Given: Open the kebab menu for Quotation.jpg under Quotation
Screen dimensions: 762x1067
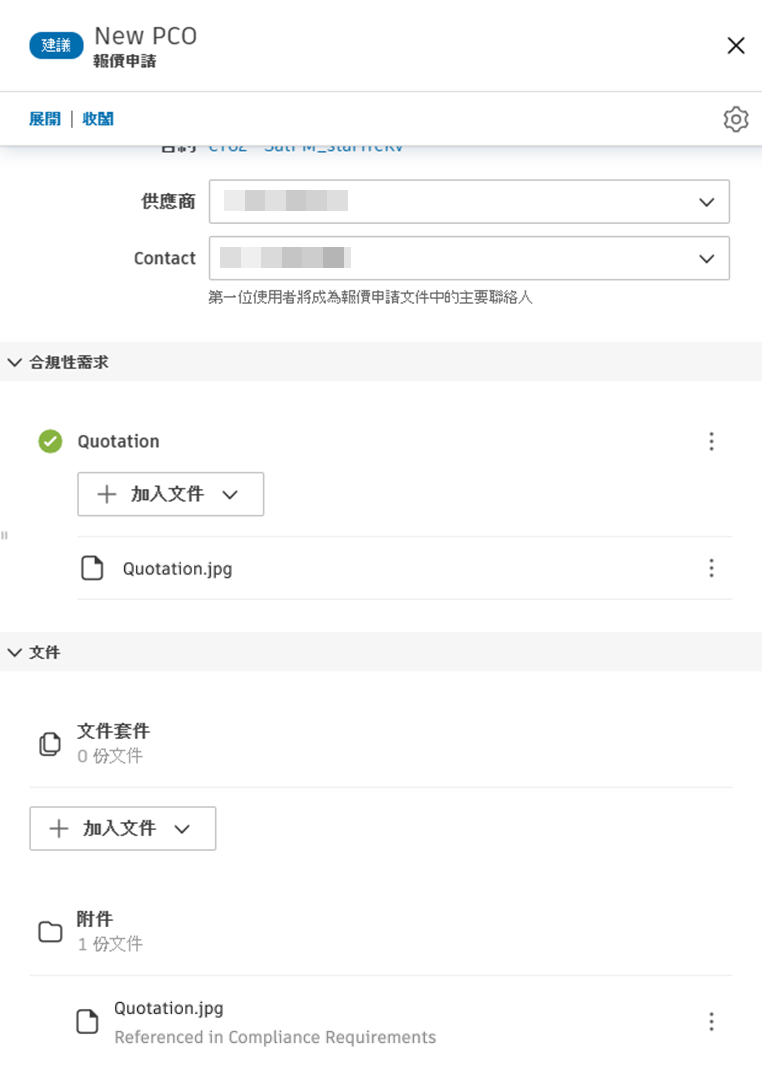Looking at the screenshot, I should [x=711, y=568].
